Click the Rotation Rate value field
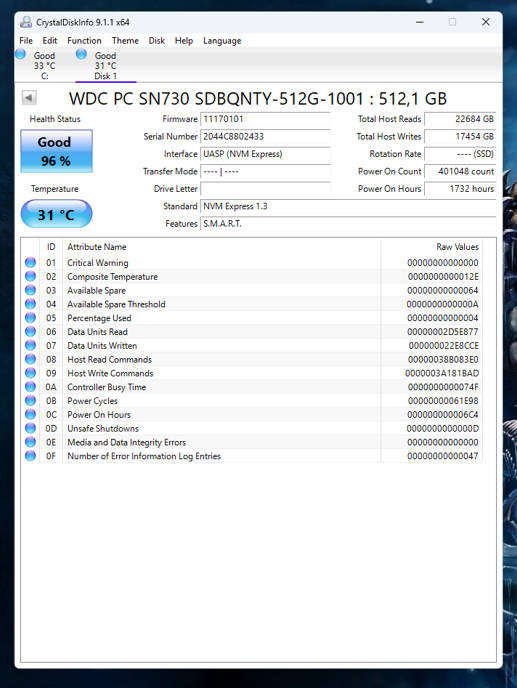 click(x=460, y=154)
